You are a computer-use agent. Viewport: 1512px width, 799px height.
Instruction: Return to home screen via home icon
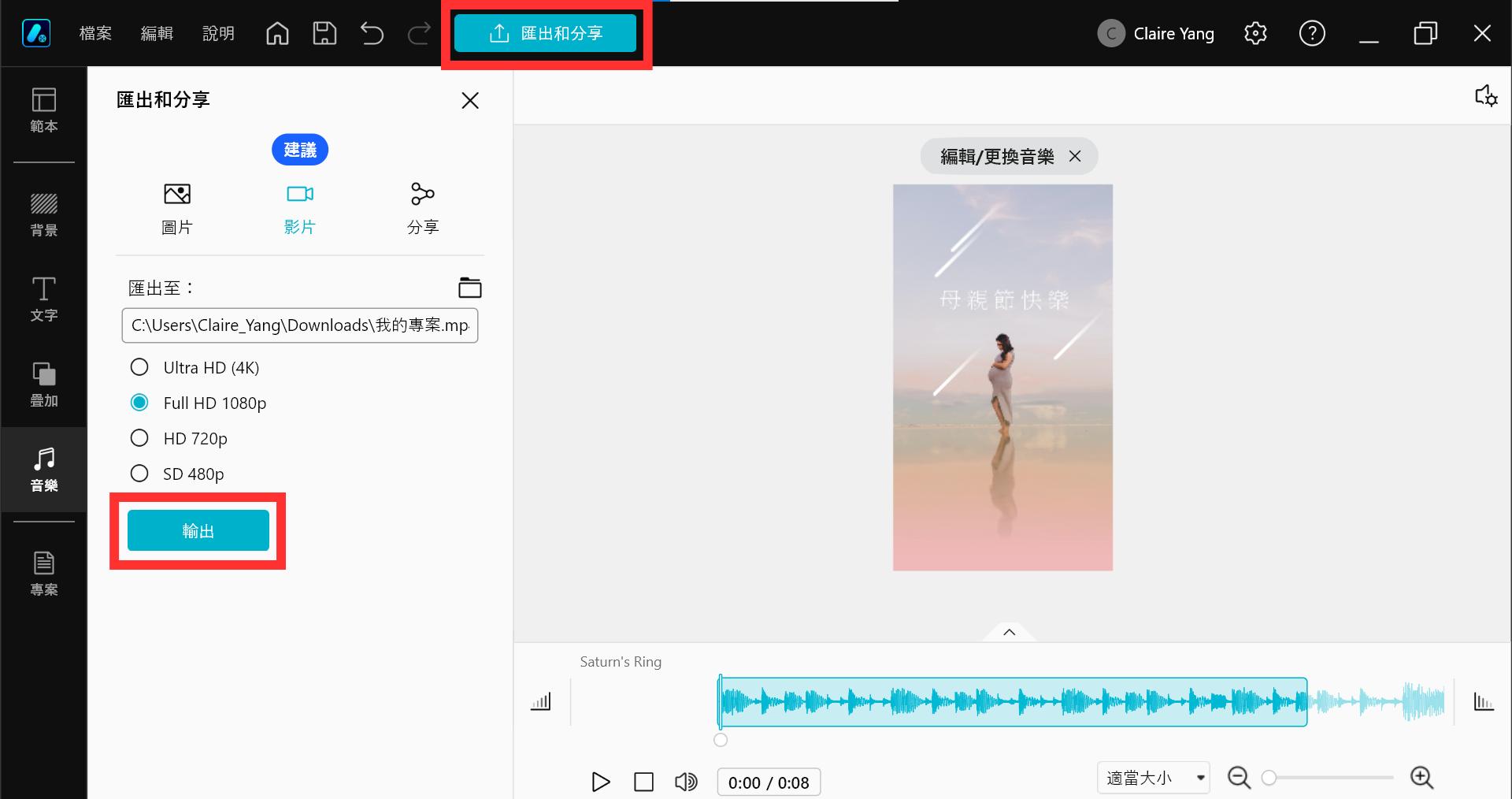click(276, 33)
